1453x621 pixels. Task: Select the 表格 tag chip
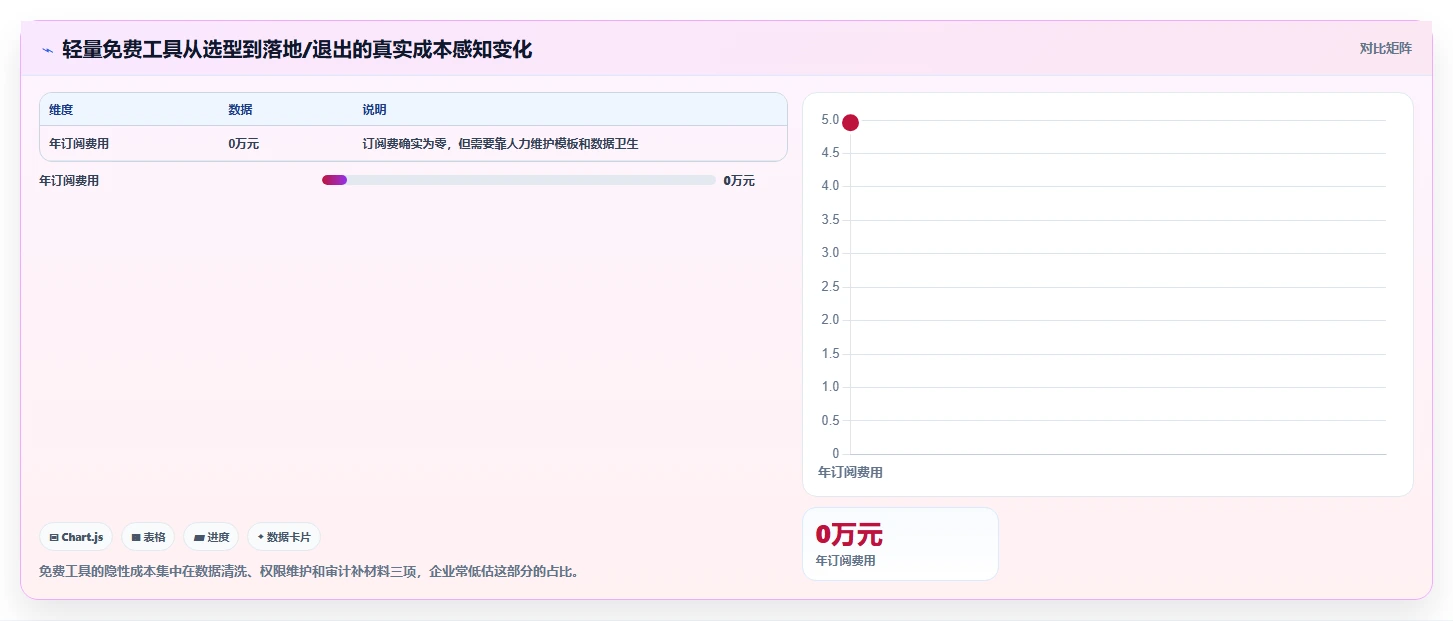[148, 537]
